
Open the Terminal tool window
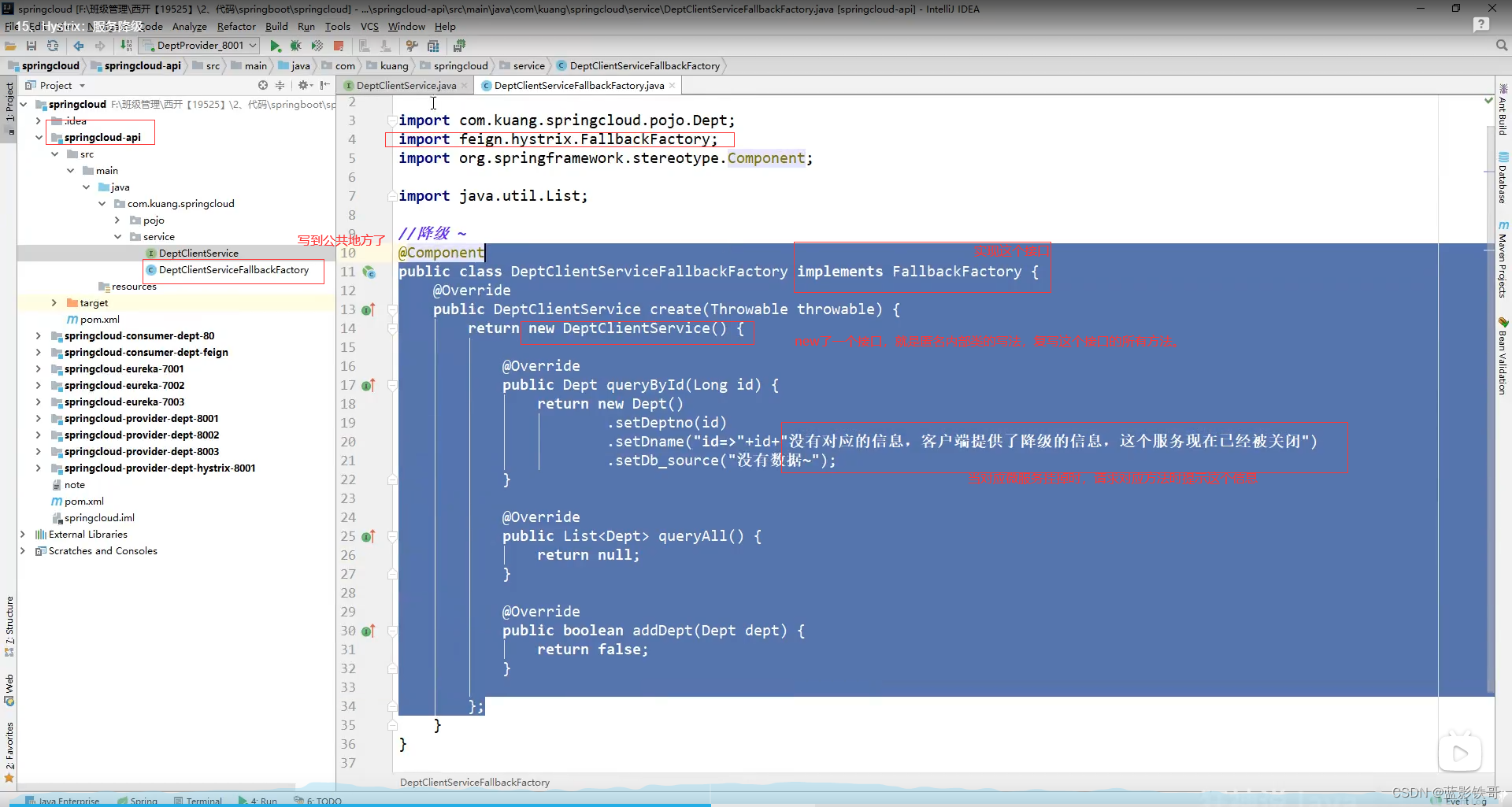pyautogui.click(x=198, y=801)
